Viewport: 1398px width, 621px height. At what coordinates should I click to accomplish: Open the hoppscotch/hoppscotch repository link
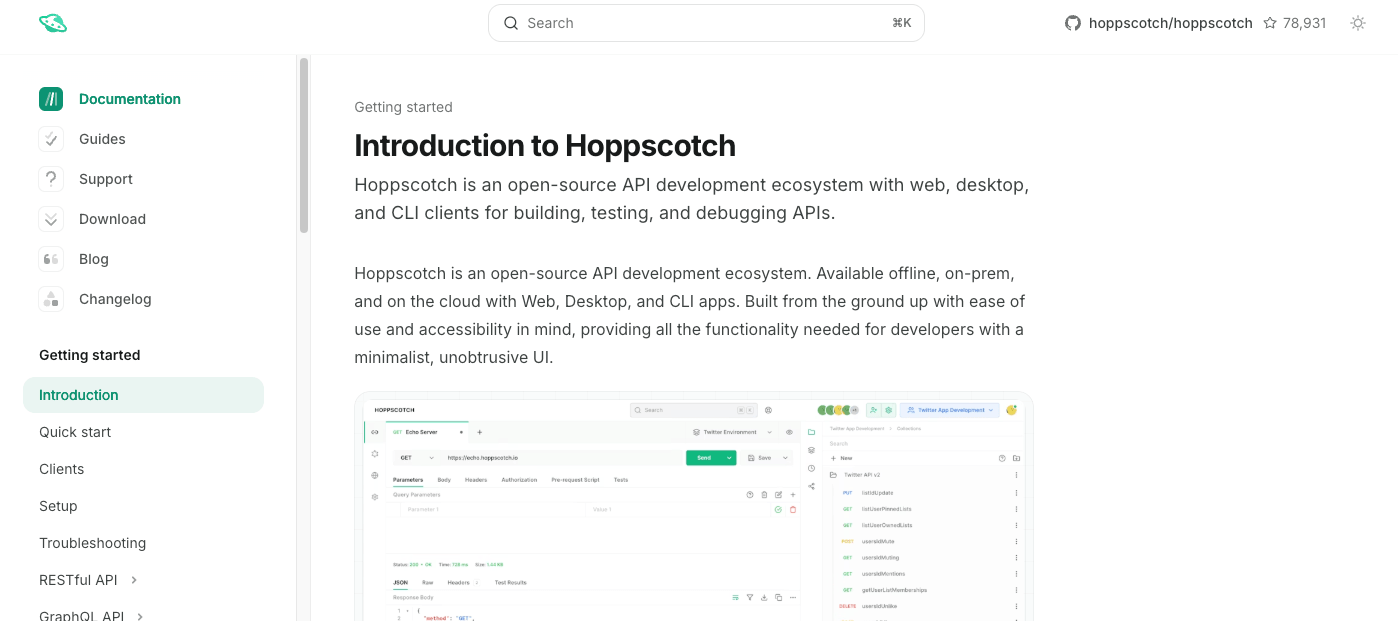click(x=1170, y=22)
